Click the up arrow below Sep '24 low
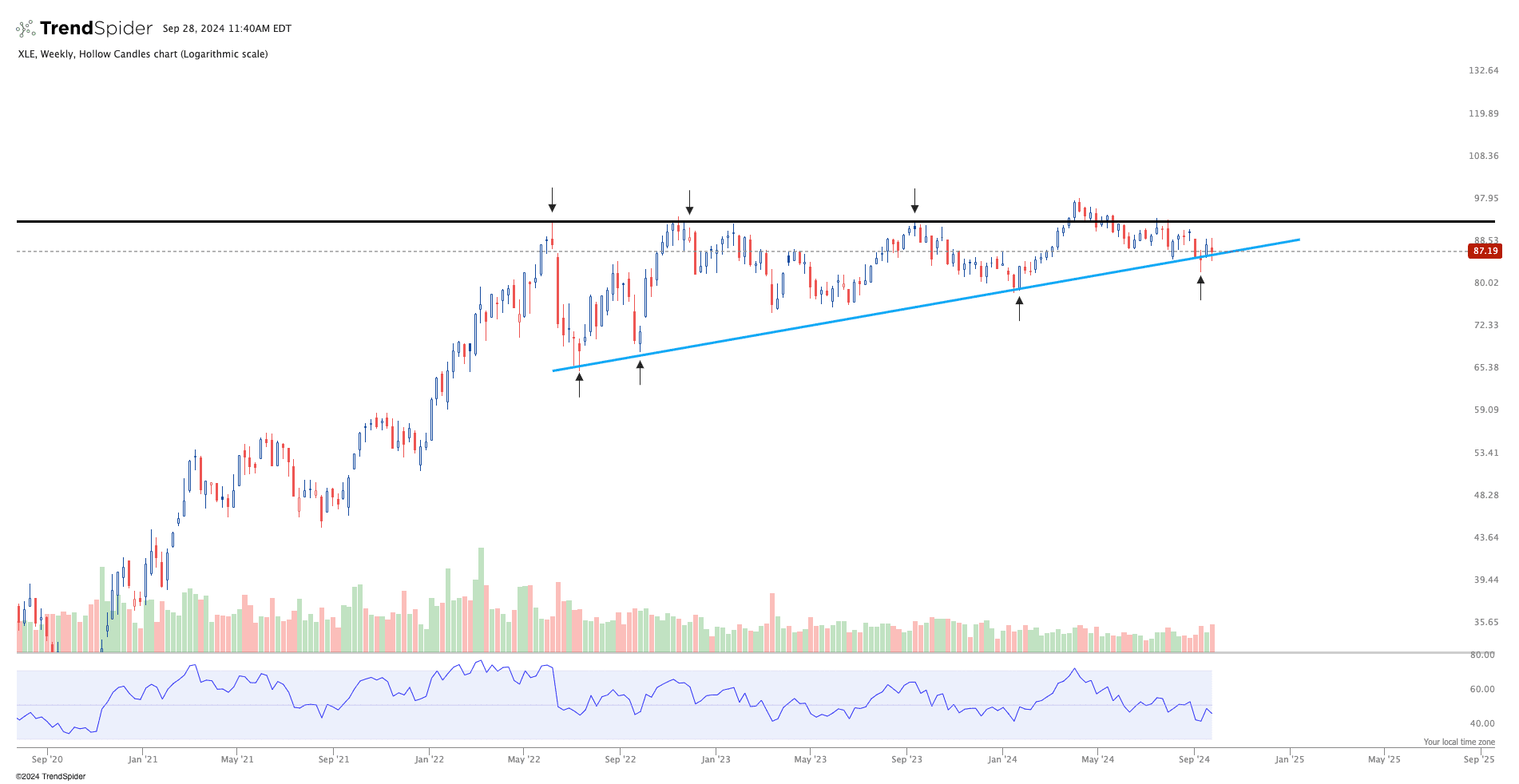 [x=1200, y=287]
